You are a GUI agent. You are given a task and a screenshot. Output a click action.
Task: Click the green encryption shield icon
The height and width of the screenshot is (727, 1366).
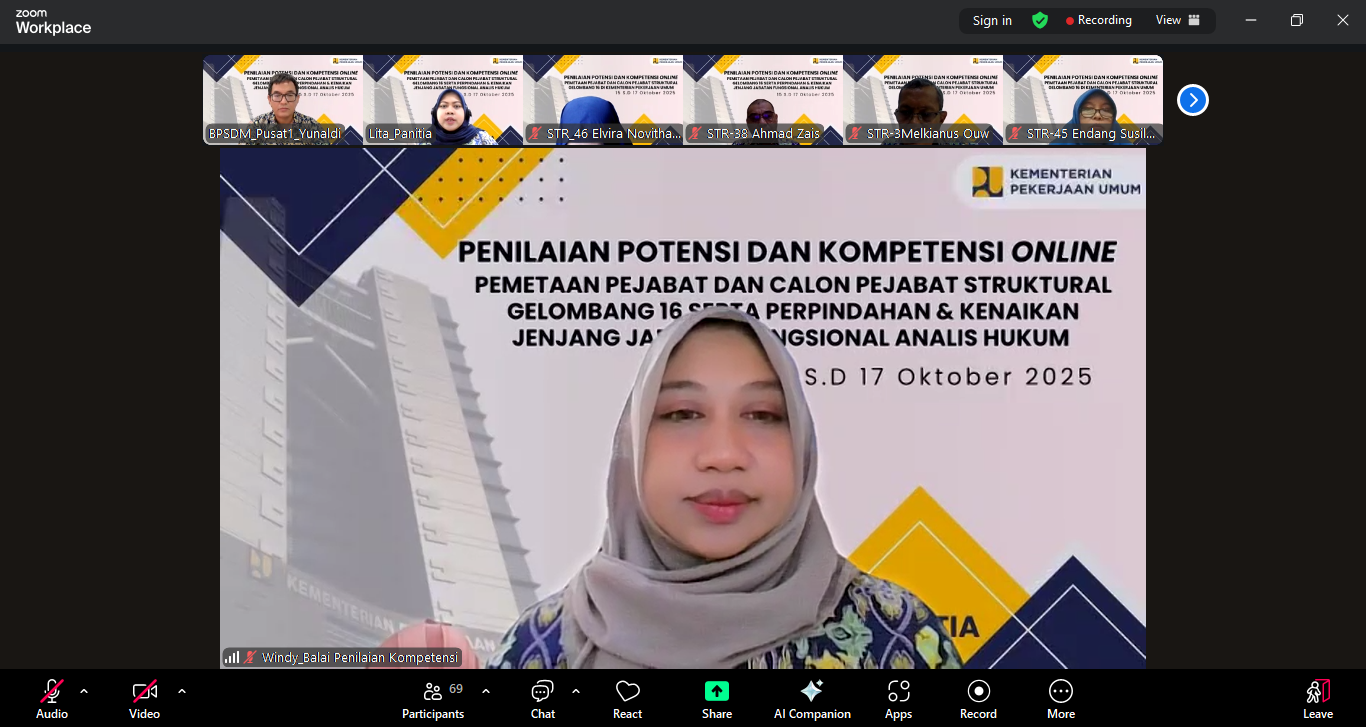1040,20
